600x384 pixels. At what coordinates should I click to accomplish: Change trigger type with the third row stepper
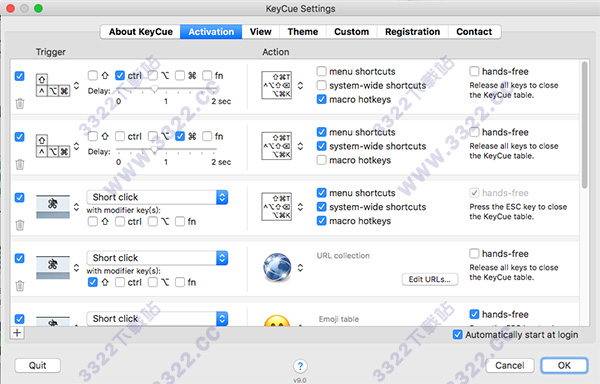pyautogui.click(x=77, y=207)
